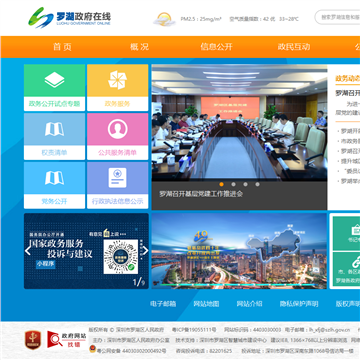
Task: Open the 政务公开试点专题 link
Action: coord(54,104)
